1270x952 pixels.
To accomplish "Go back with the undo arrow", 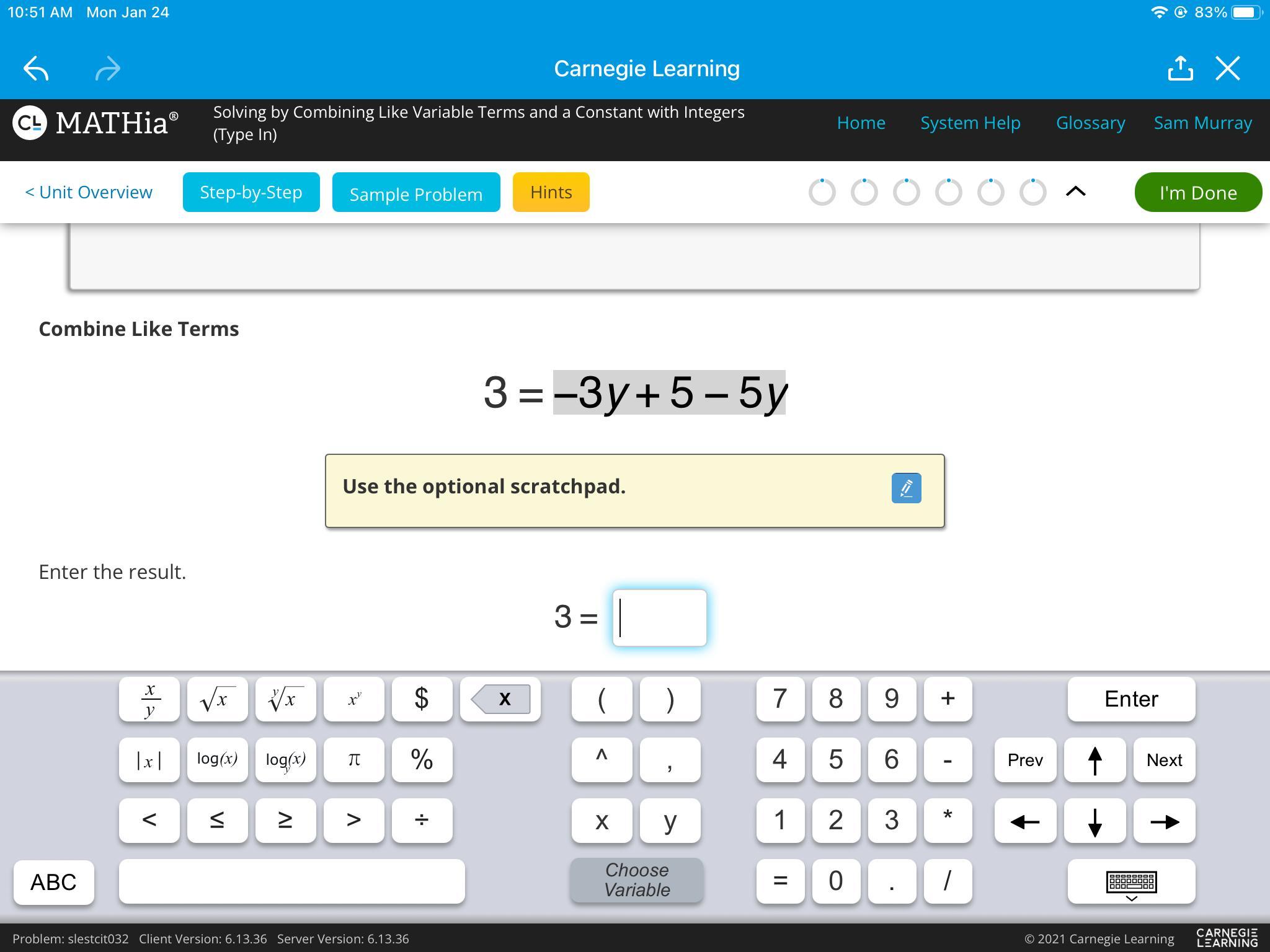I will (36, 69).
